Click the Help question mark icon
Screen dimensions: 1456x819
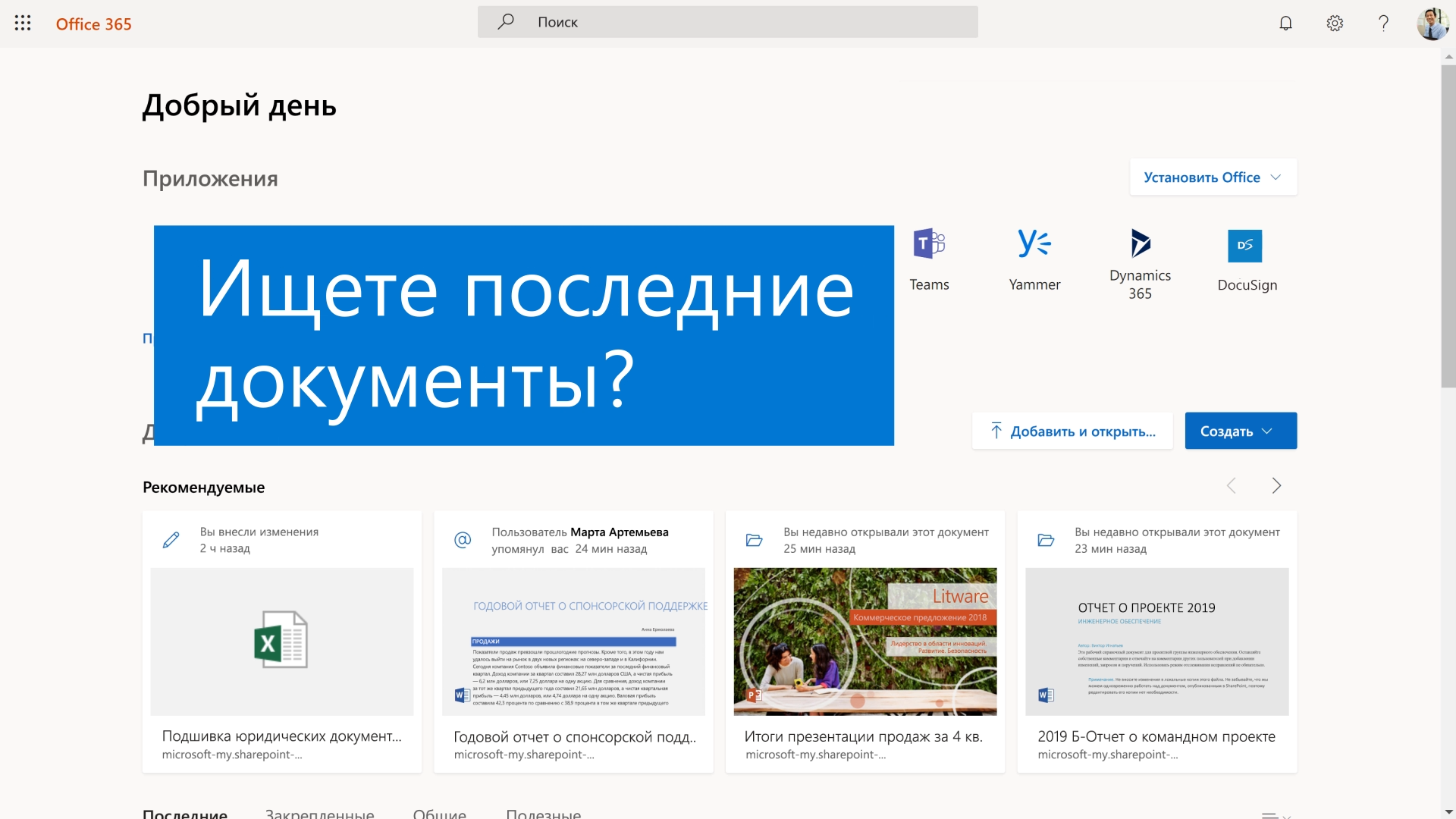(x=1383, y=22)
